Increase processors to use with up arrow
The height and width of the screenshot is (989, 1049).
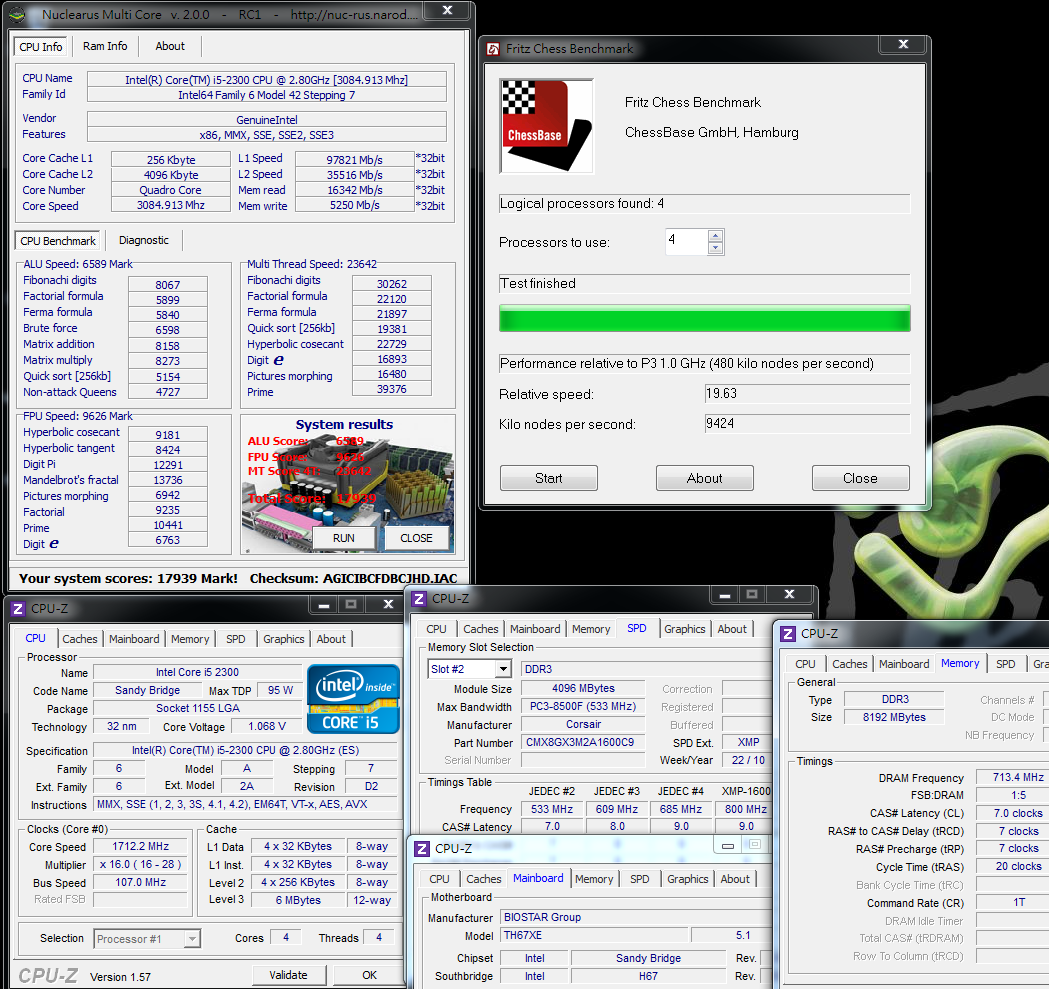point(715,236)
